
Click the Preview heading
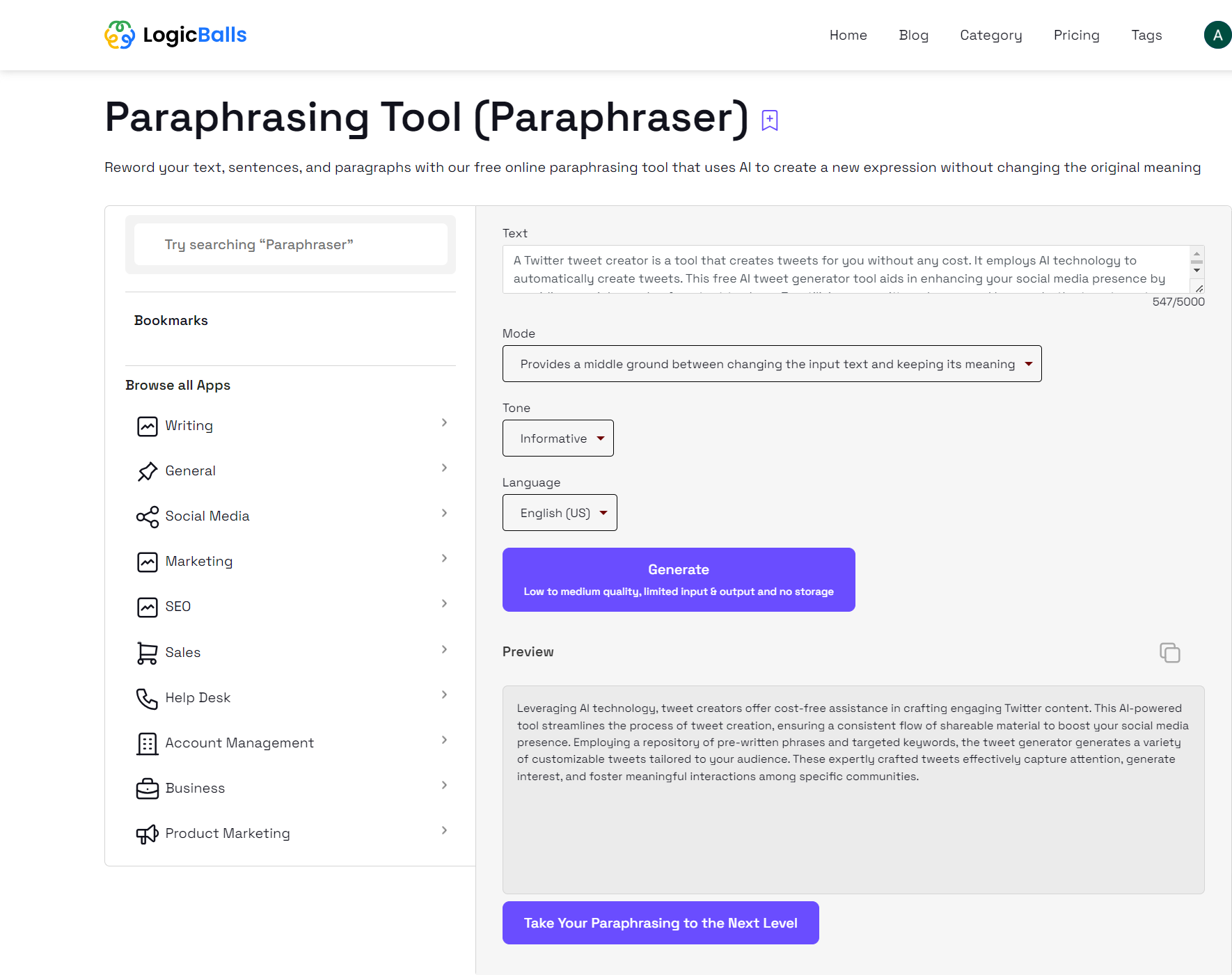click(x=528, y=652)
